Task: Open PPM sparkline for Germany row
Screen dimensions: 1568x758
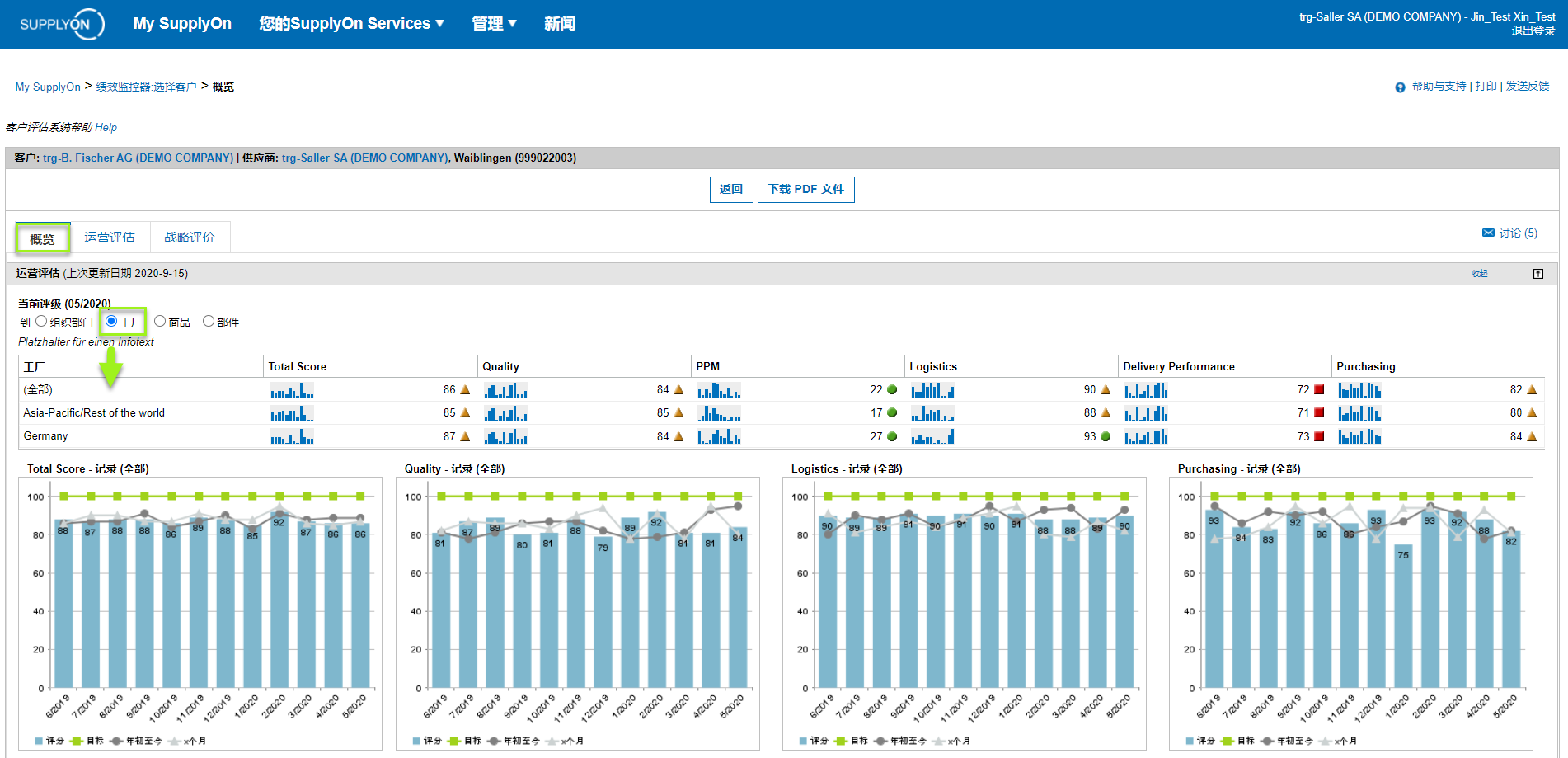Action: pos(719,436)
